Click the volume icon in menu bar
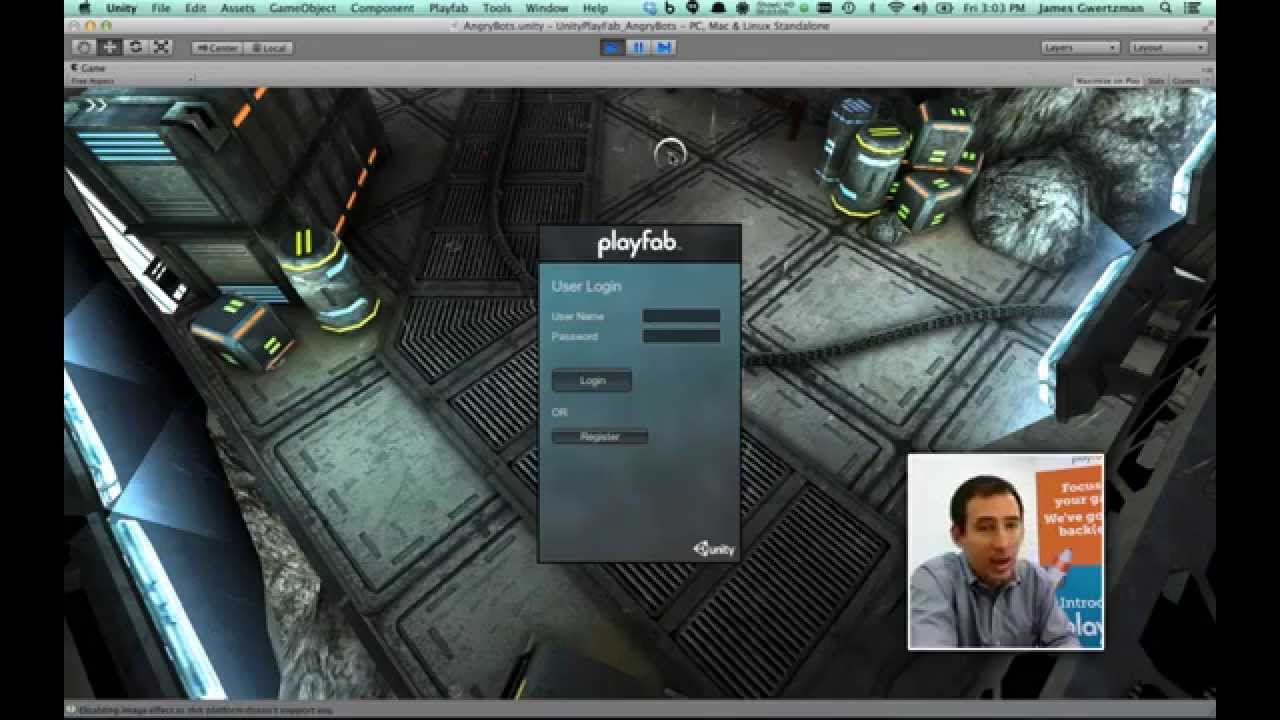This screenshot has width=1280, height=720. click(920, 8)
